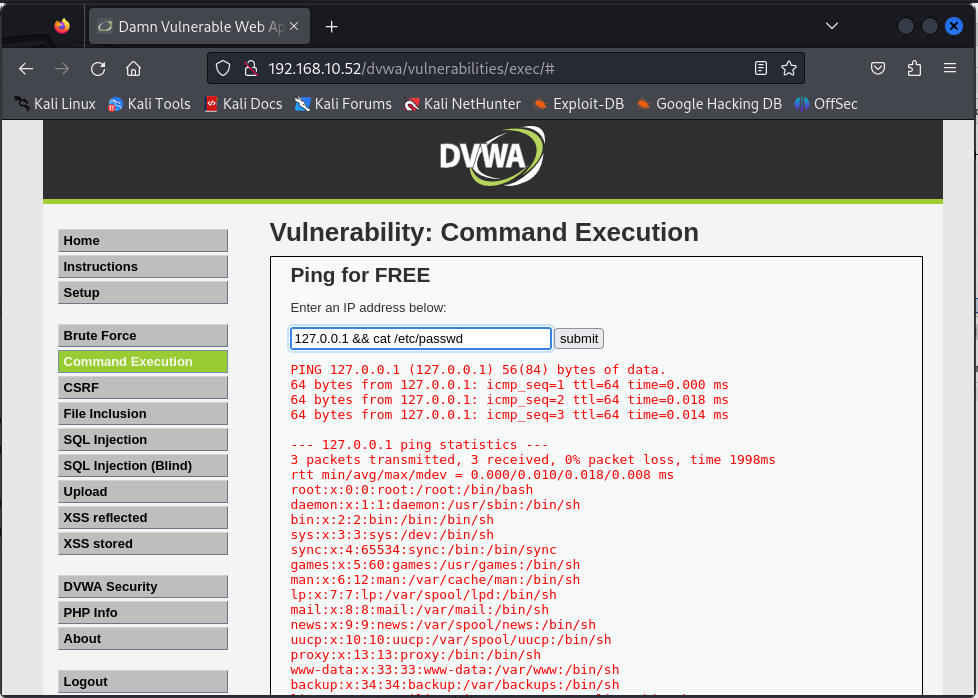Click the tracking protection shield icon
The image size is (978, 698).
coord(223,69)
